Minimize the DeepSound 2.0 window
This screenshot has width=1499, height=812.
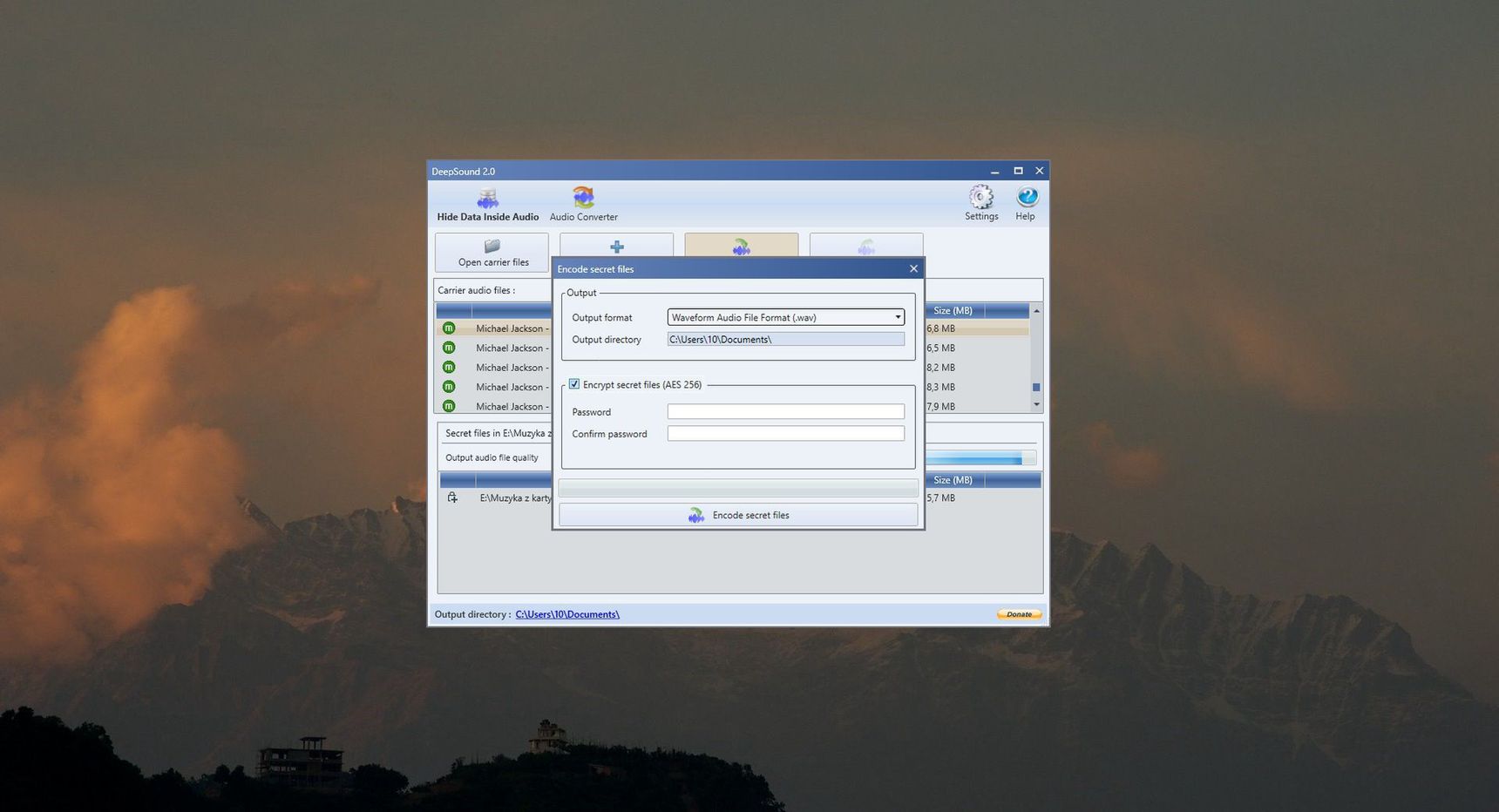coord(994,171)
